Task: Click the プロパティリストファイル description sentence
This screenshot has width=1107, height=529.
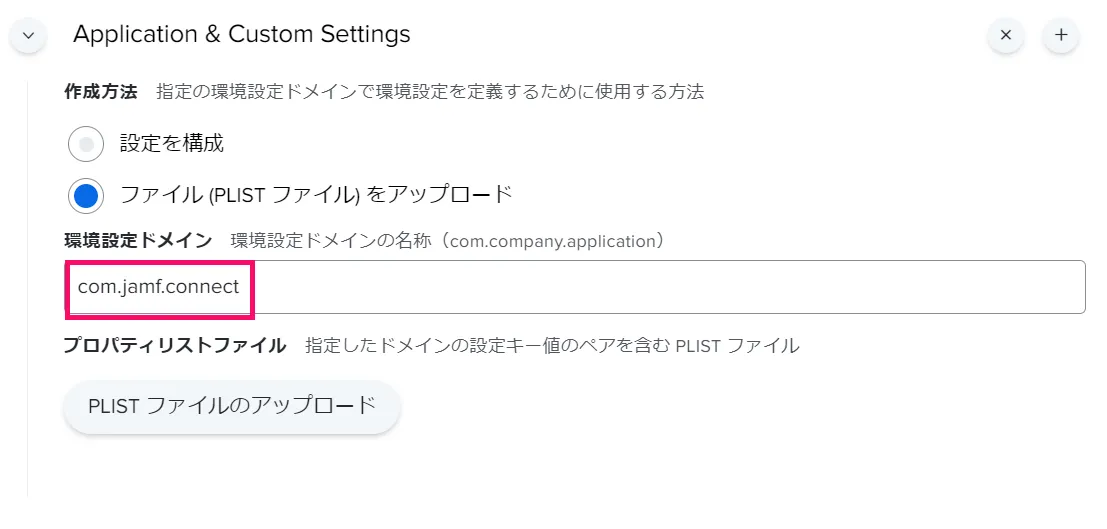Action: tap(552, 346)
